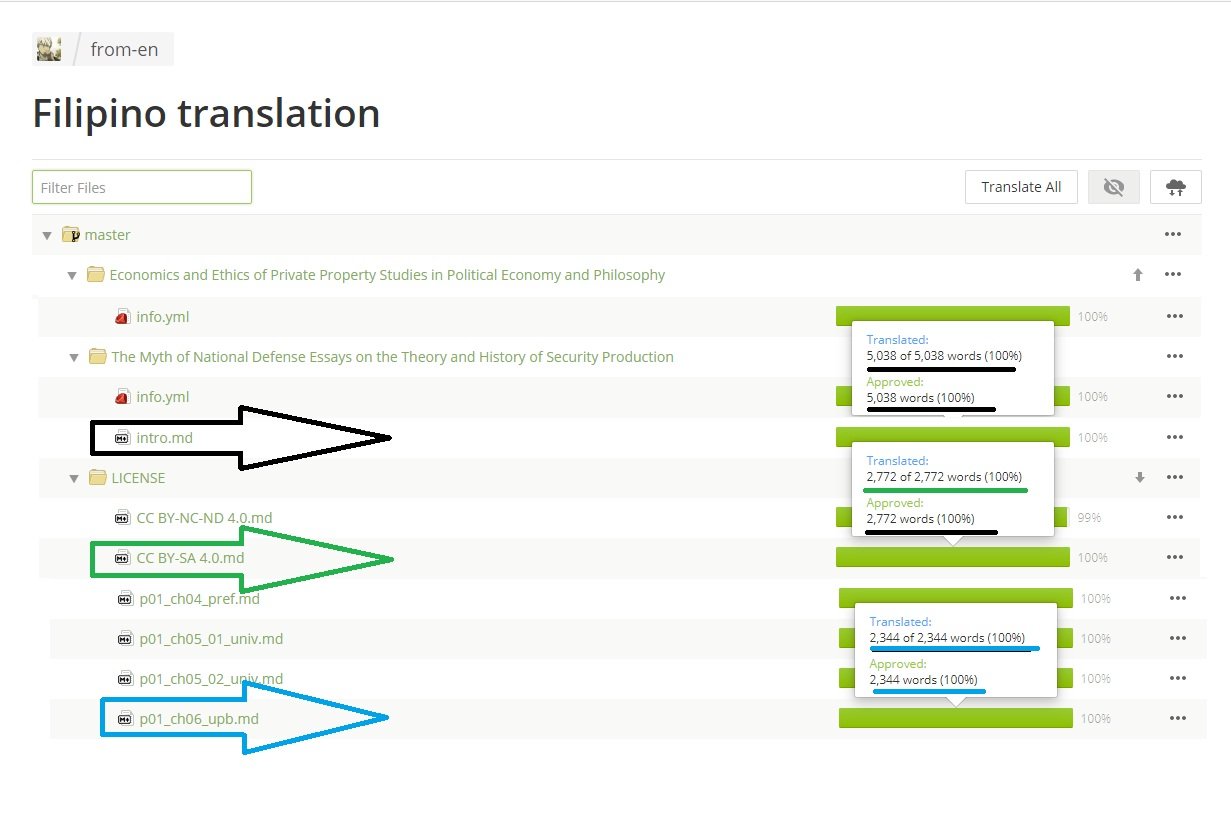Click the progress bar for p01_ch06_upb.md
The height and width of the screenshot is (814, 1231).
click(x=955, y=718)
